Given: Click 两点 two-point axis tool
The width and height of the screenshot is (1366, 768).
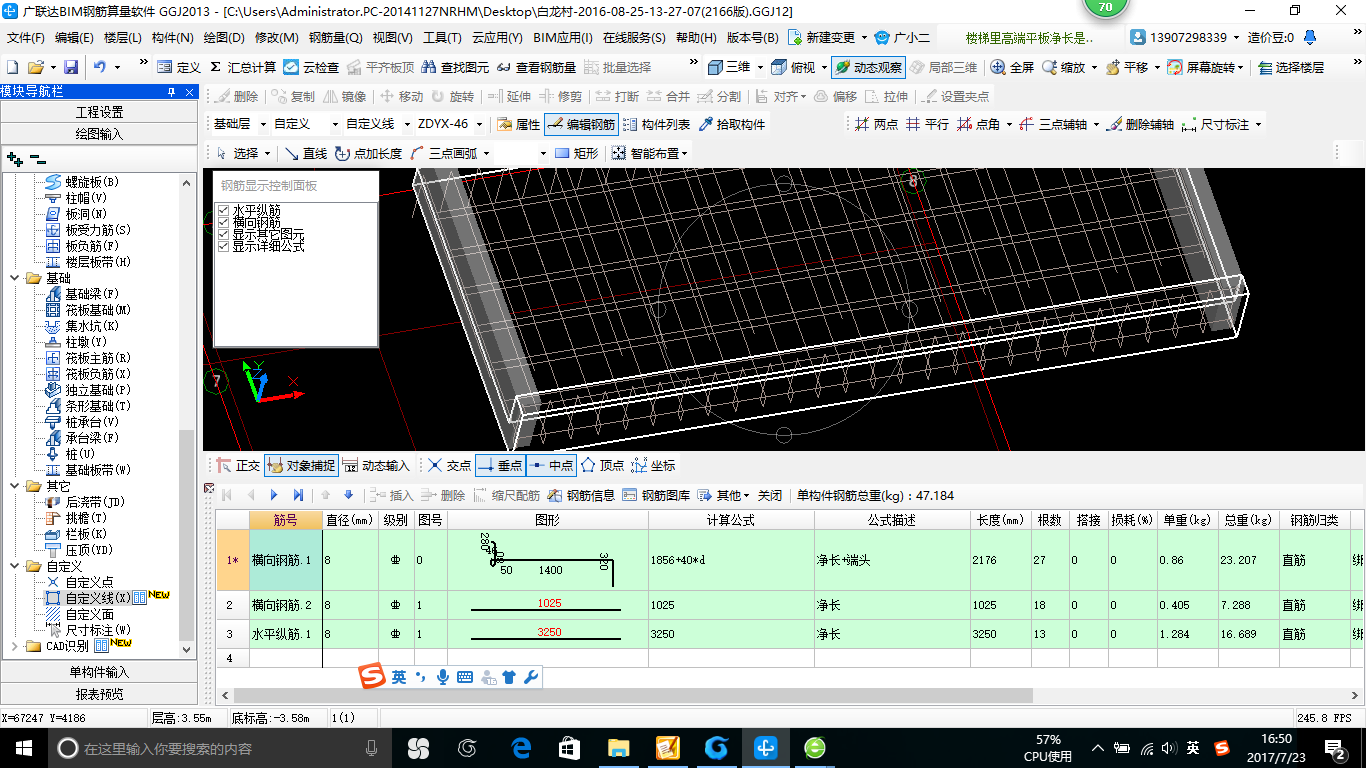Looking at the screenshot, I should [877, 125].
